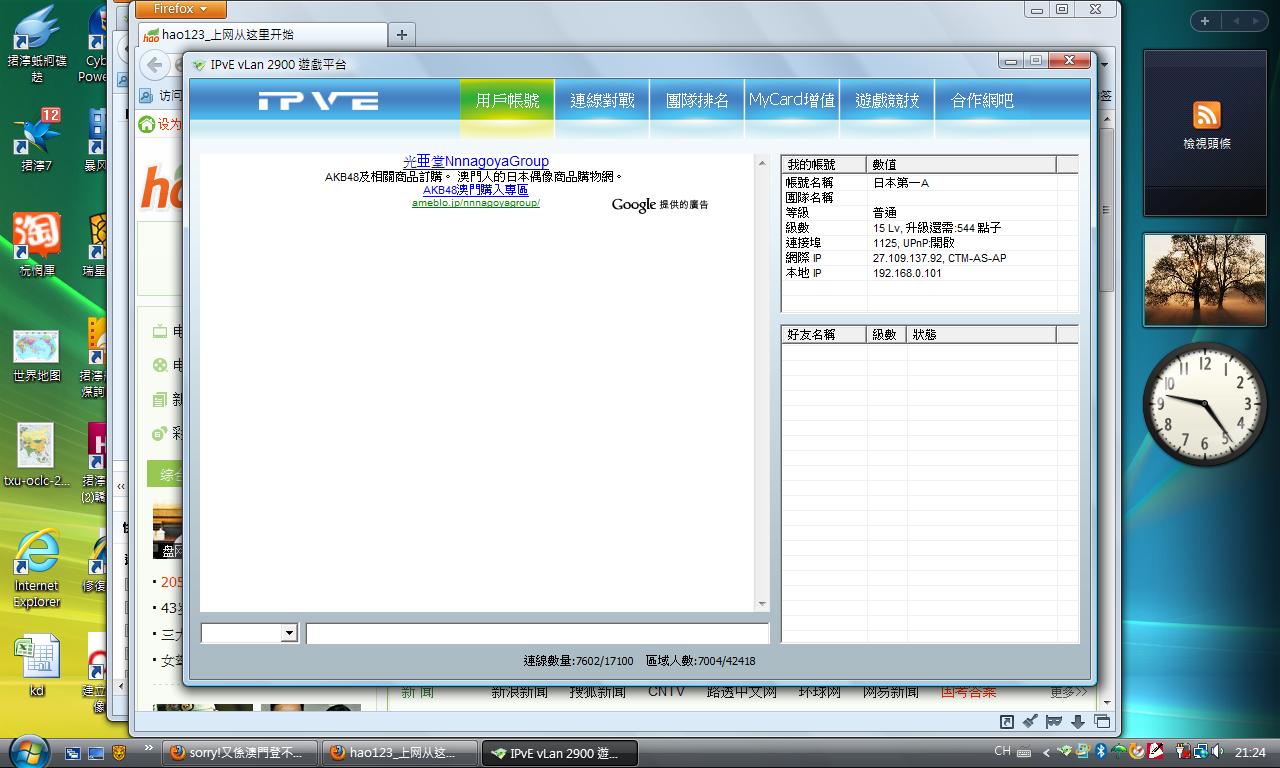The width and height of the screenshot is (1280, 768).
Task: Open new Firefox tab with plus button
Action: [402, 35]
